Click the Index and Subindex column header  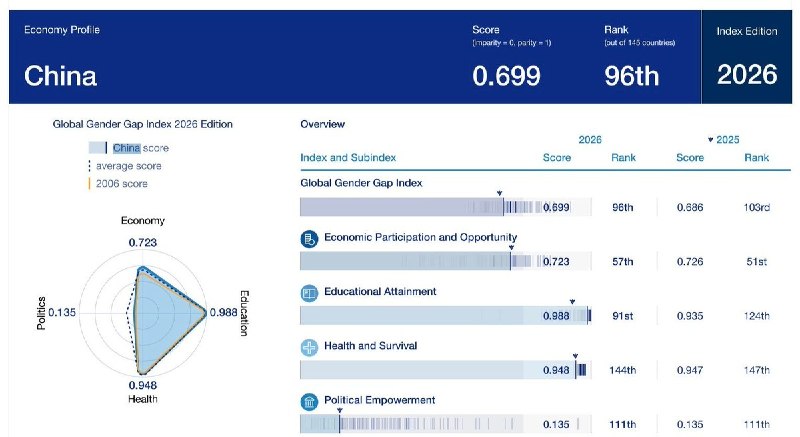(x=348, y=158)
